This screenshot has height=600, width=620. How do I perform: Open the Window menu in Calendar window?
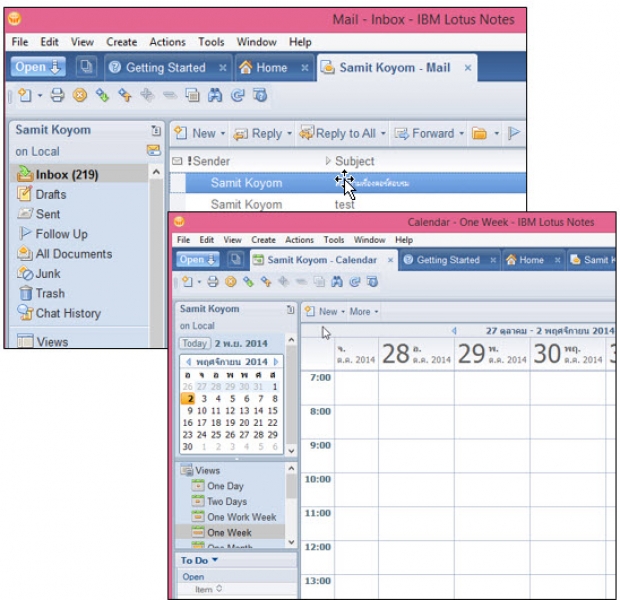point(369,240)
